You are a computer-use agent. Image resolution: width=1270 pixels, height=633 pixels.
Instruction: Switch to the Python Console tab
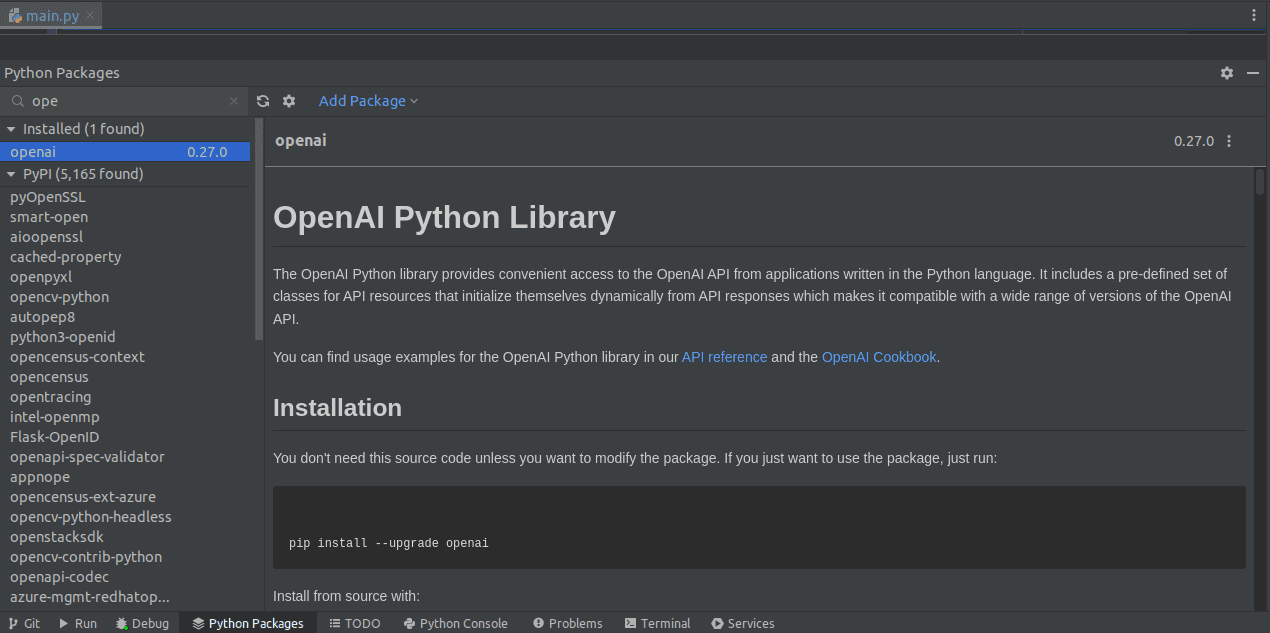(x=456, y=623)
